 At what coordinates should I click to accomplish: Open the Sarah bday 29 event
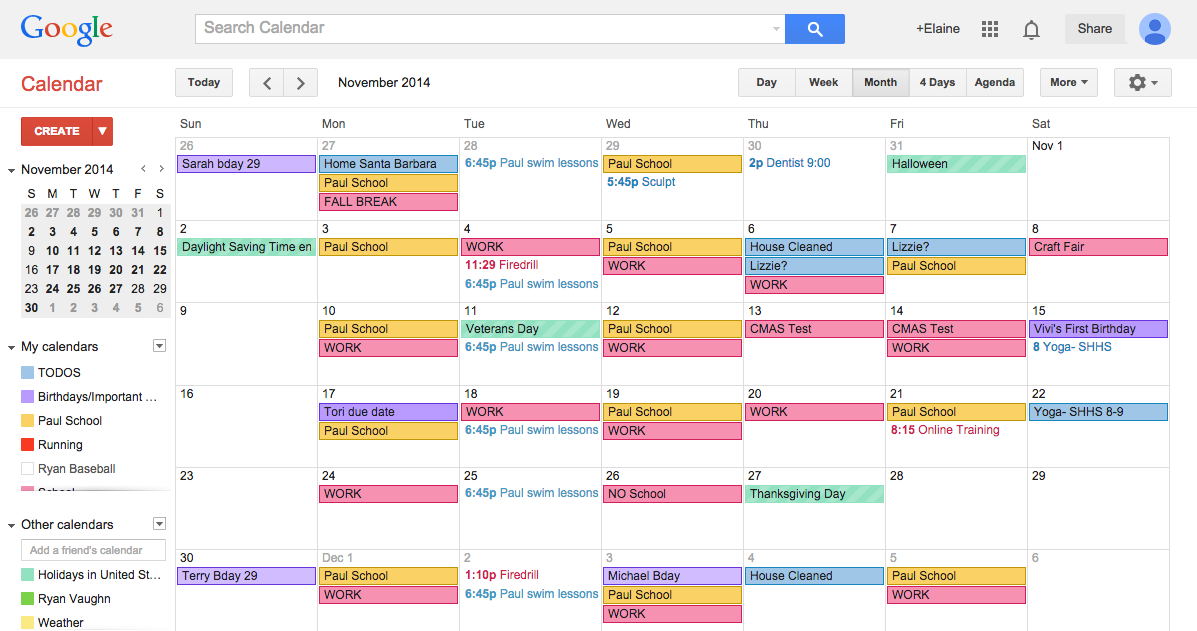point(246,164)
